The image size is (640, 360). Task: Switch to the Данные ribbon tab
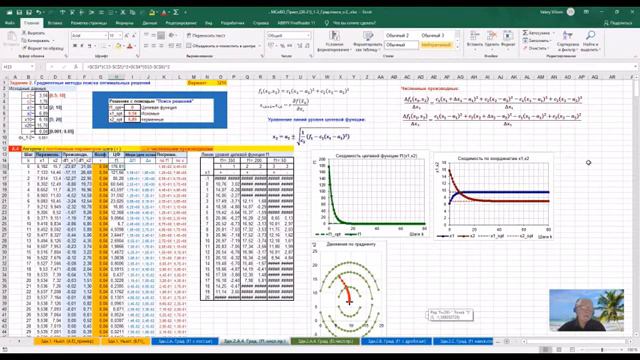(150, 23)
